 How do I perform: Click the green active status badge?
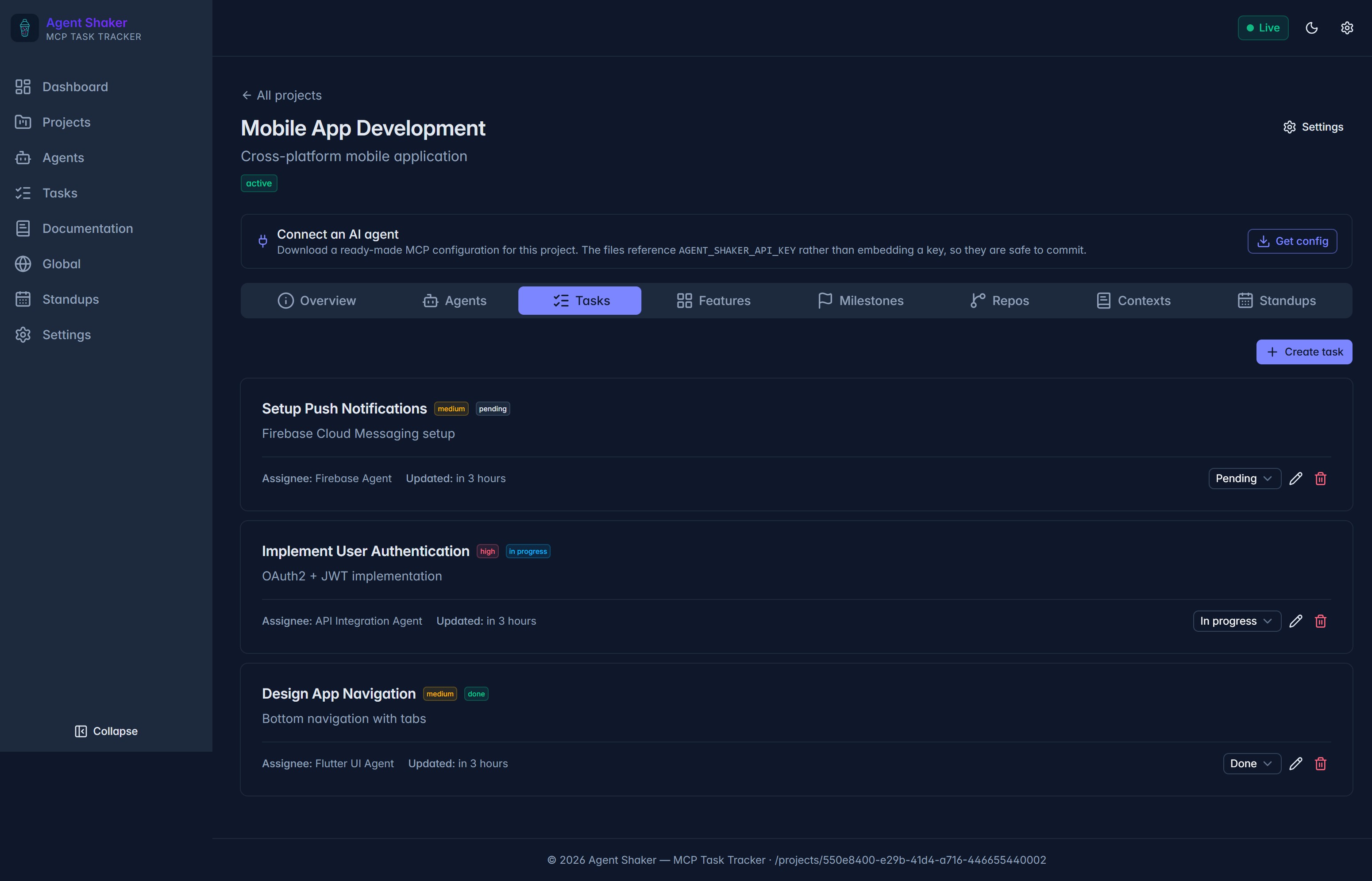(x=259, y=184)
